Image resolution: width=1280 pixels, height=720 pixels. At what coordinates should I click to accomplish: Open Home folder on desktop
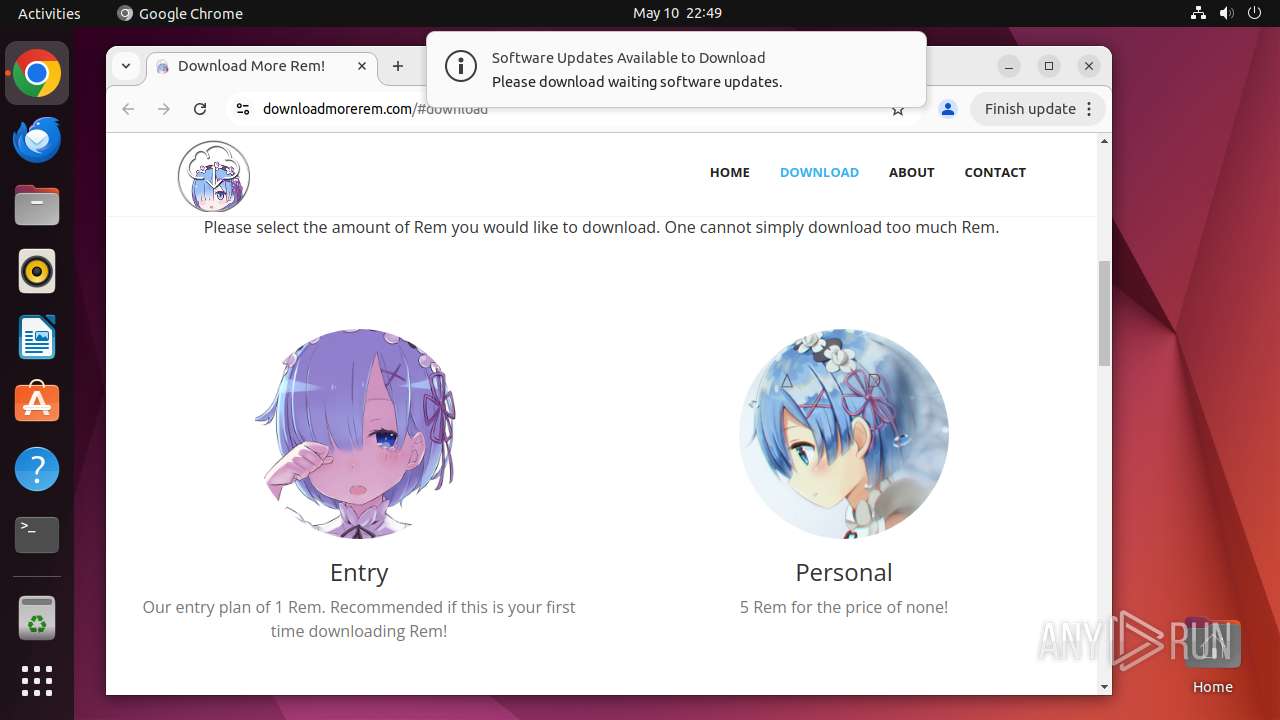click(x=1212, y=656)
